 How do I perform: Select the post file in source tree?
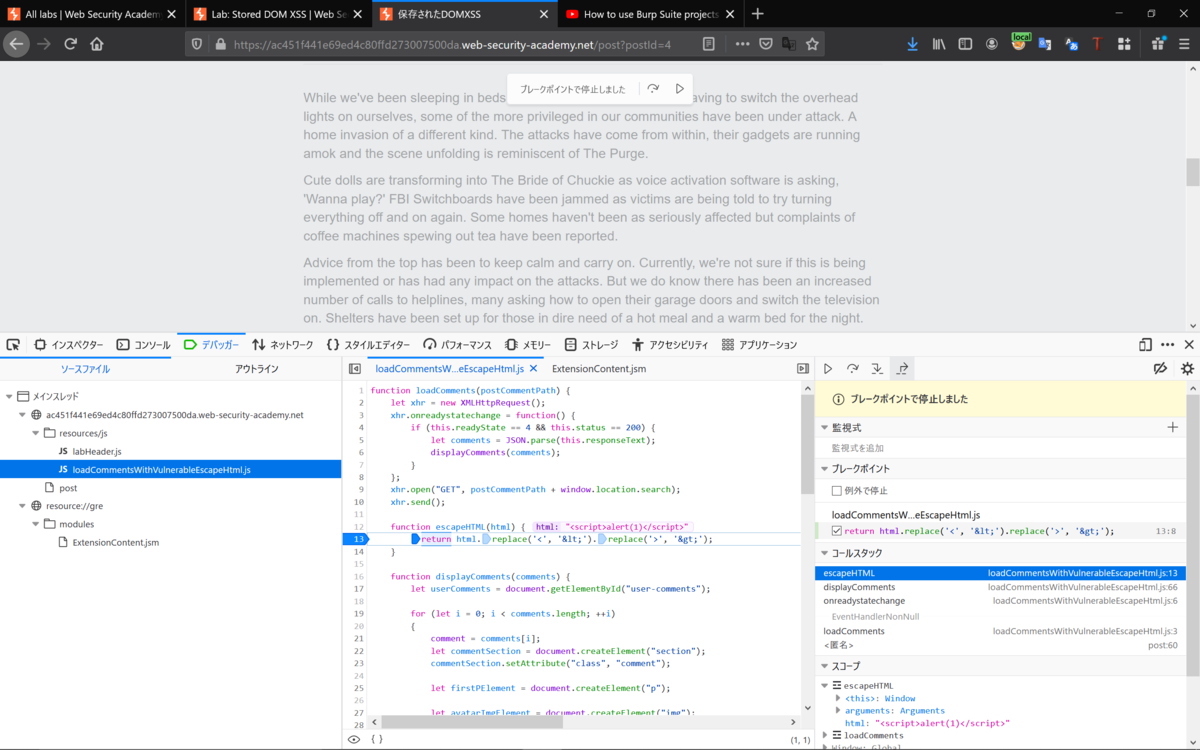tap(68, 488)
